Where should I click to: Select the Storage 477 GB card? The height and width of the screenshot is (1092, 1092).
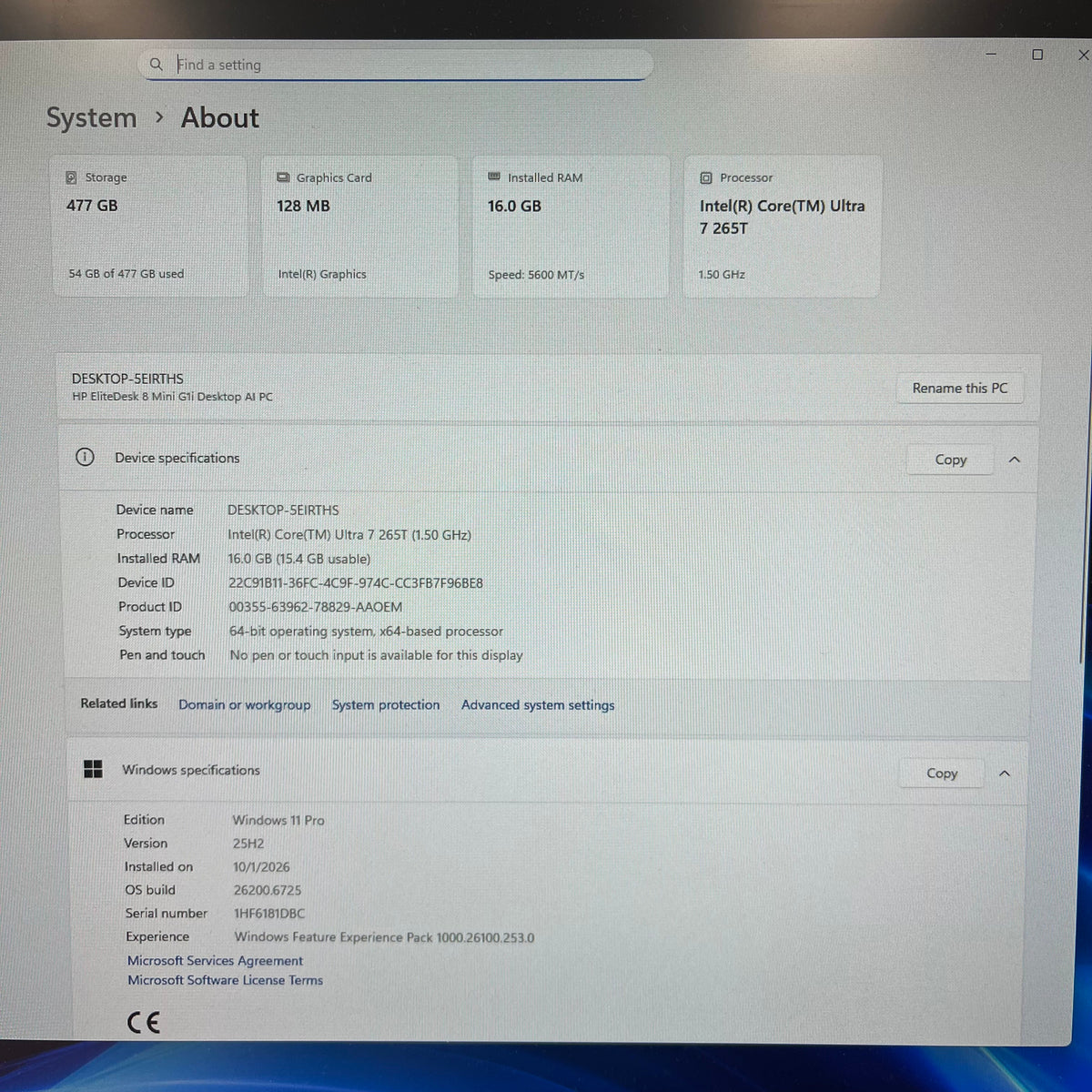tap(149, 226)
